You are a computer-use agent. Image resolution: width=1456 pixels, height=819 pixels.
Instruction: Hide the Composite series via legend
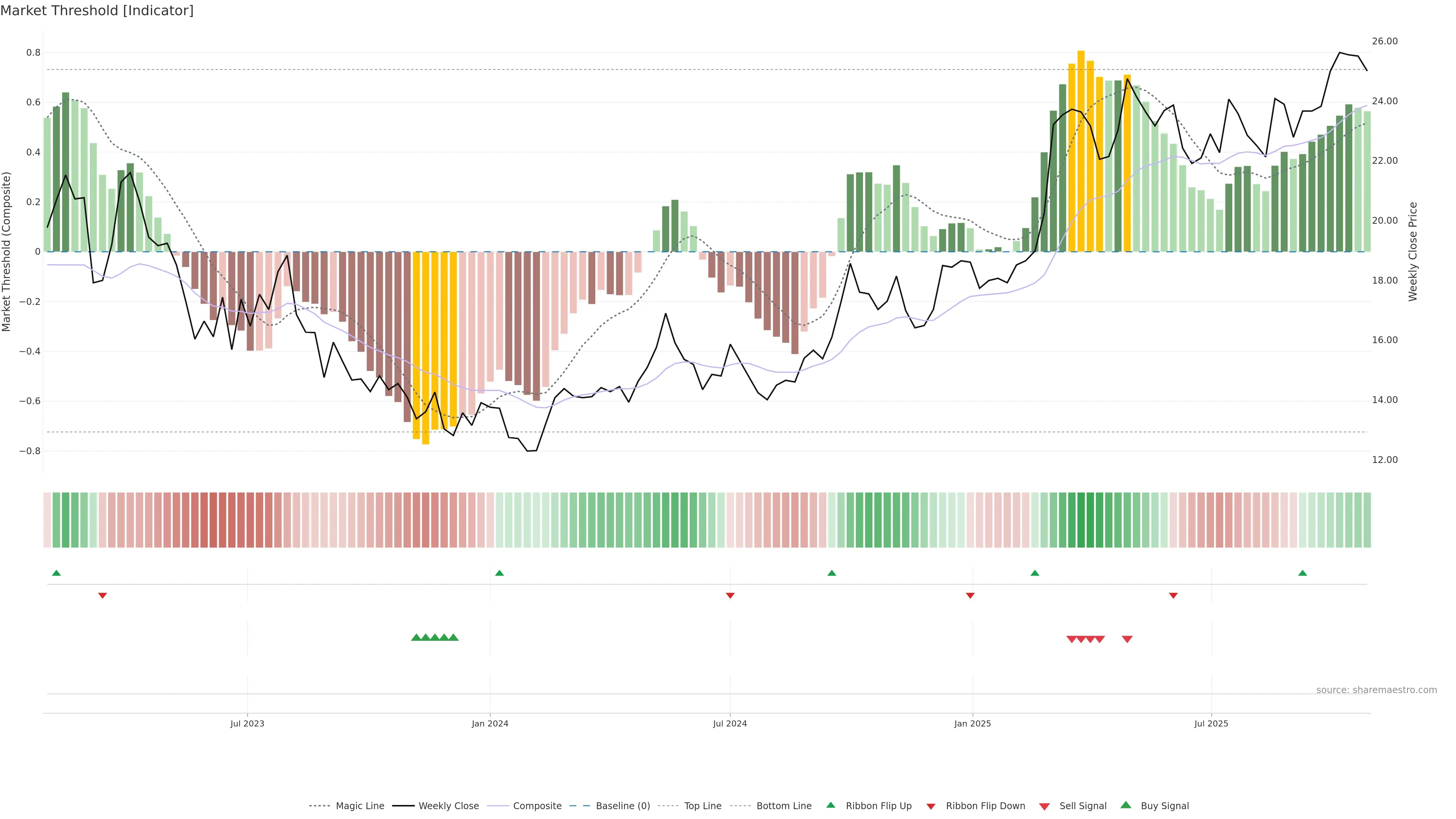[537, 806]
